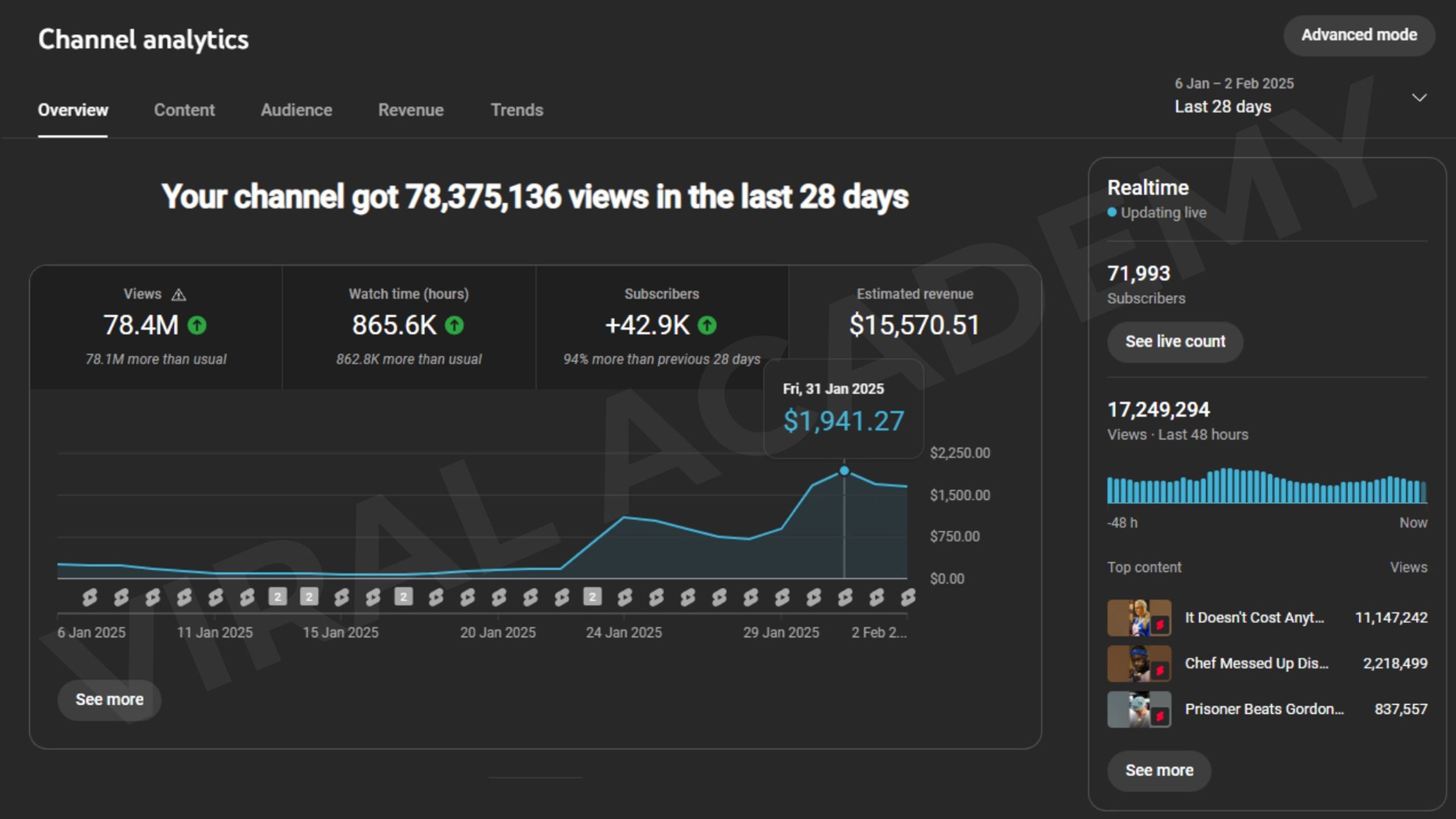Click the warning triangle icon beside Views
The height and width of the screenshot is (819, 1456).
(179, 295)
